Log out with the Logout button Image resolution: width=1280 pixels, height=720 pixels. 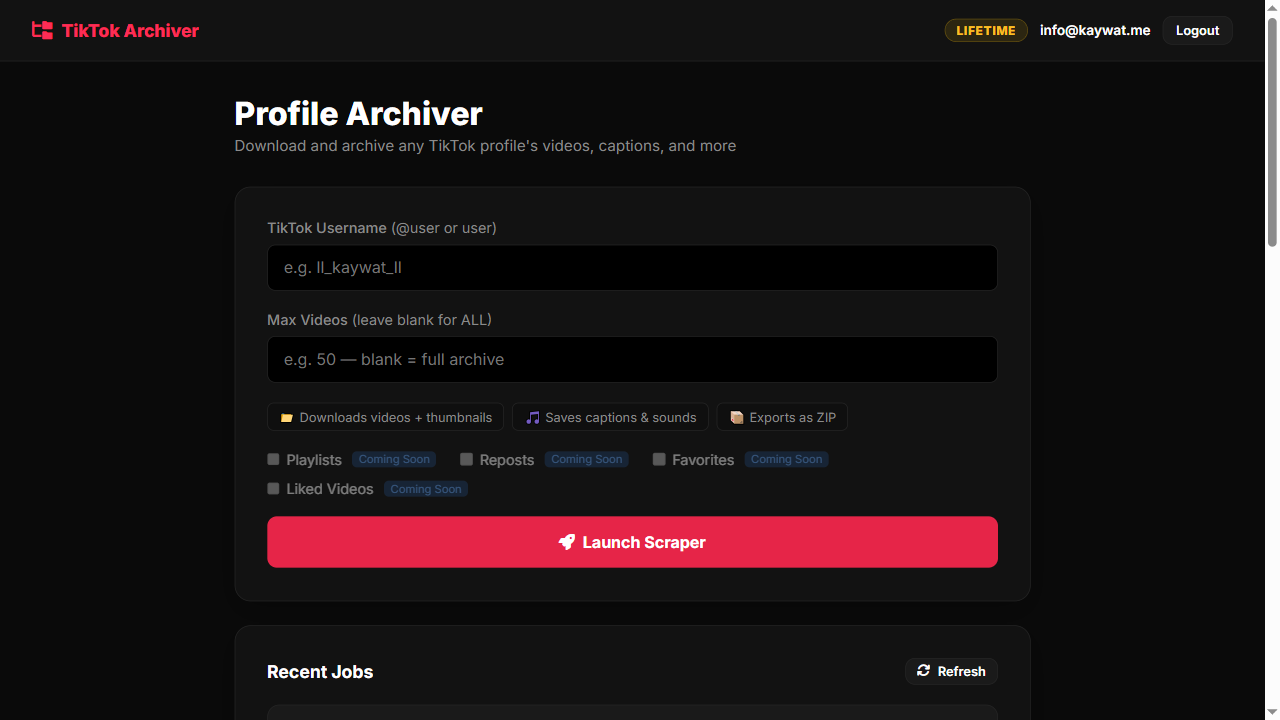coord(1197,30)
